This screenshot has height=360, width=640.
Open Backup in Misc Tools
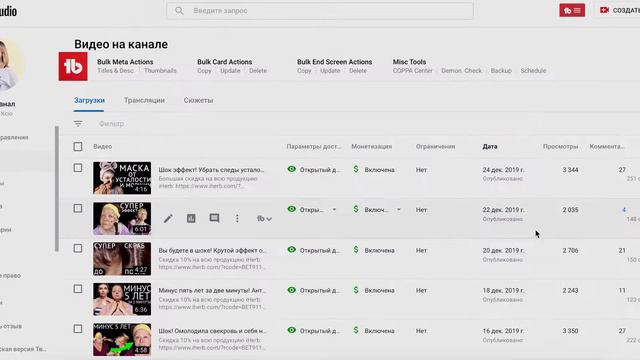click(x=501, y=71)
